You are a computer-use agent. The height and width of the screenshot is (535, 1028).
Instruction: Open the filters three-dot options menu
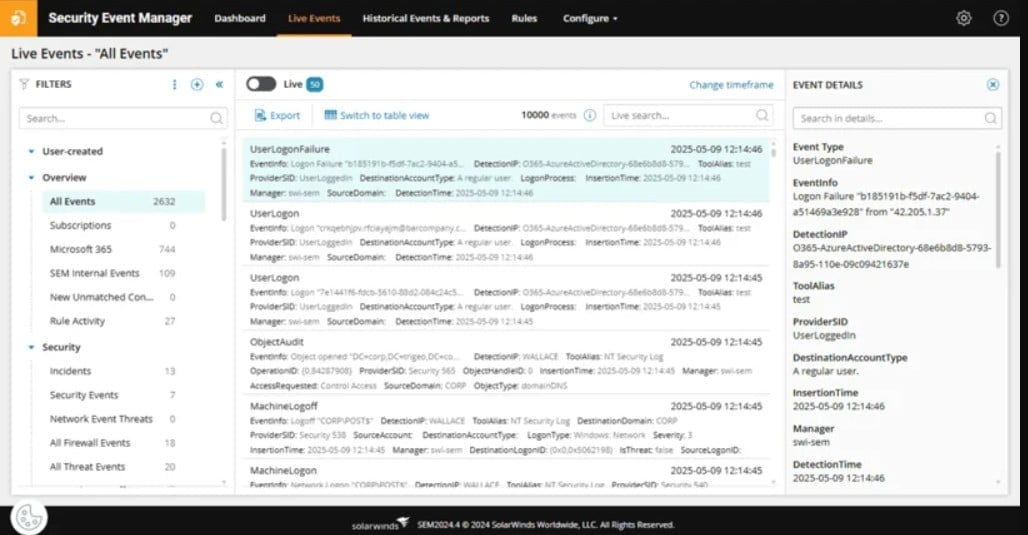point(174,85)
